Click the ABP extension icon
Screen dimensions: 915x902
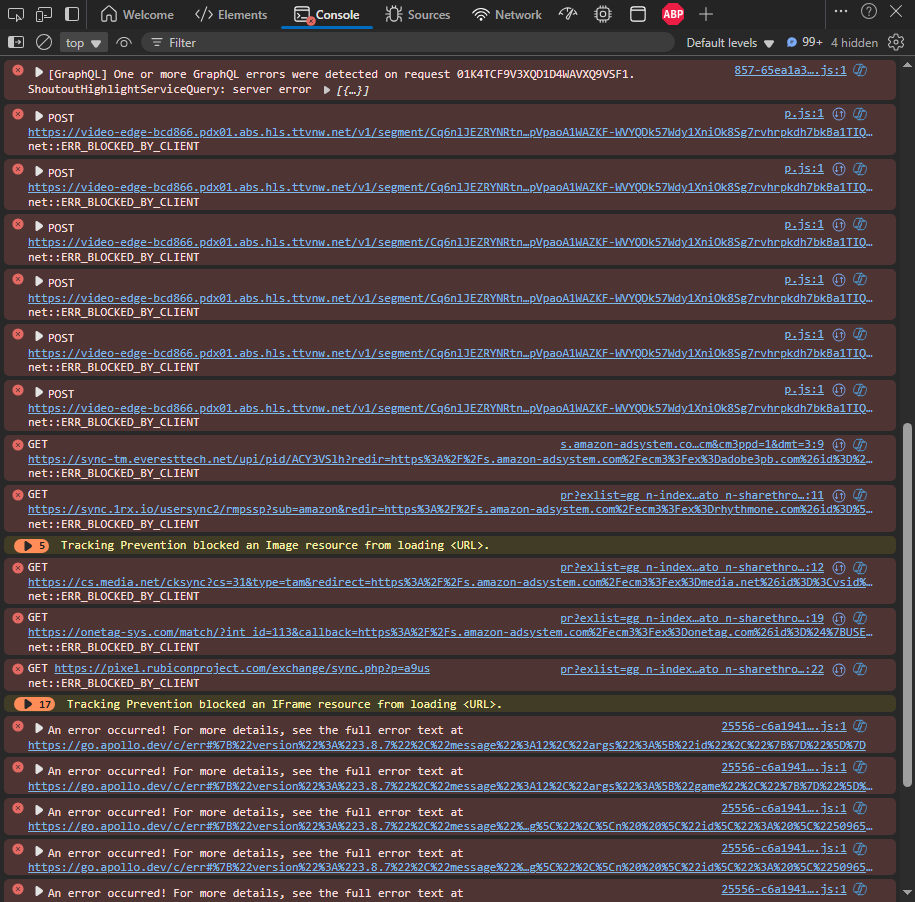(x=672, y=15)
